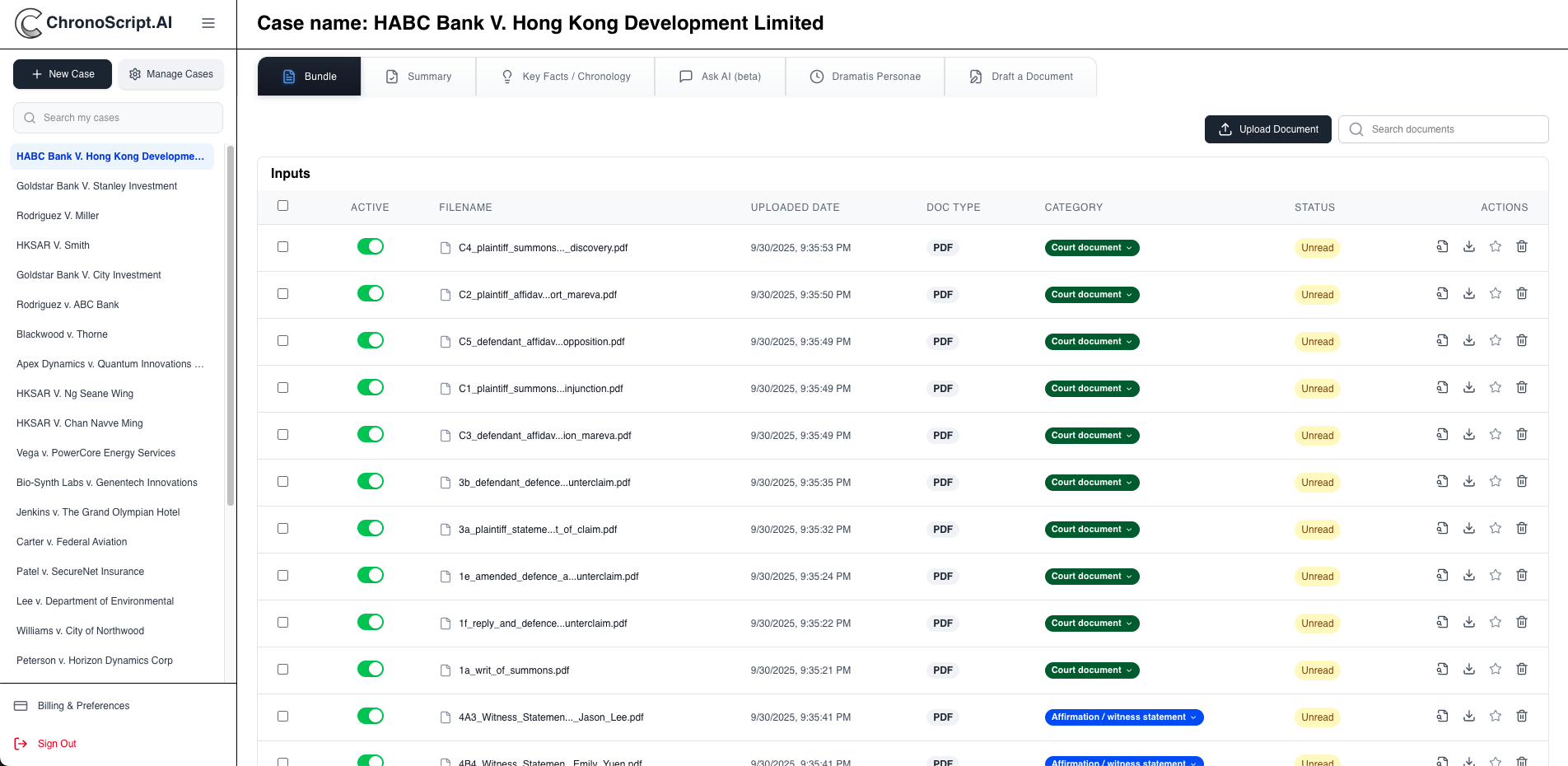Click download icon for 1e_amended_defence row
1568x766 pixels.
tap(1468, 576)
